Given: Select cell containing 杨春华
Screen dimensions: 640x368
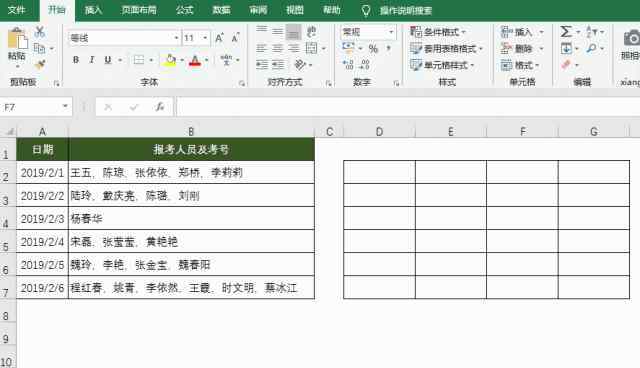Looking at the screenshot, I should [191, 219].
